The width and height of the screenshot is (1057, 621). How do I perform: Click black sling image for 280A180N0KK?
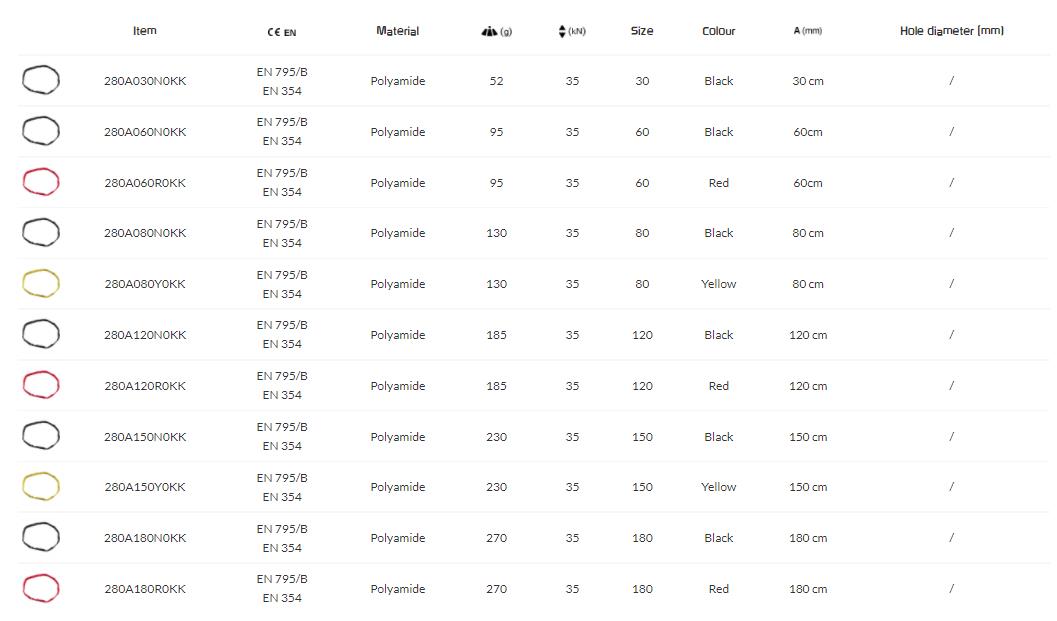tap(41, 537)
